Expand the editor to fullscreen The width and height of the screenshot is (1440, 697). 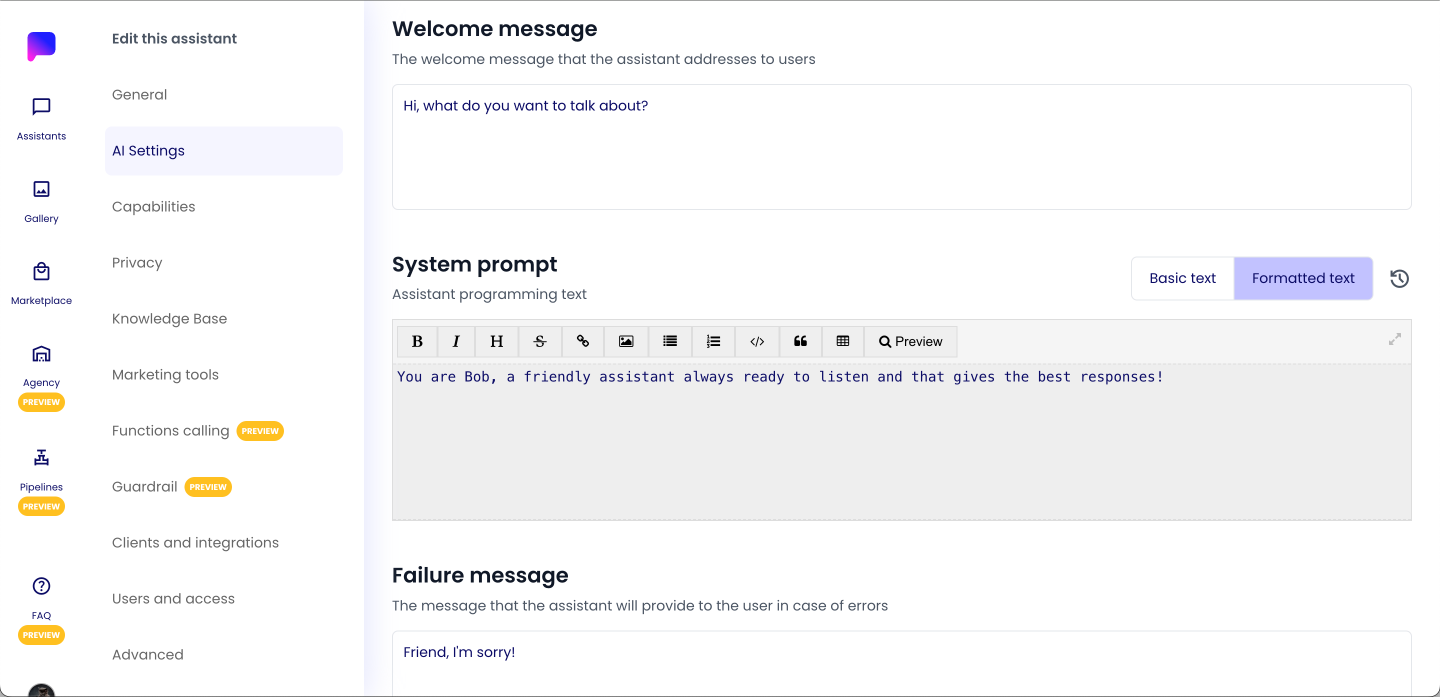(1395, 339)
